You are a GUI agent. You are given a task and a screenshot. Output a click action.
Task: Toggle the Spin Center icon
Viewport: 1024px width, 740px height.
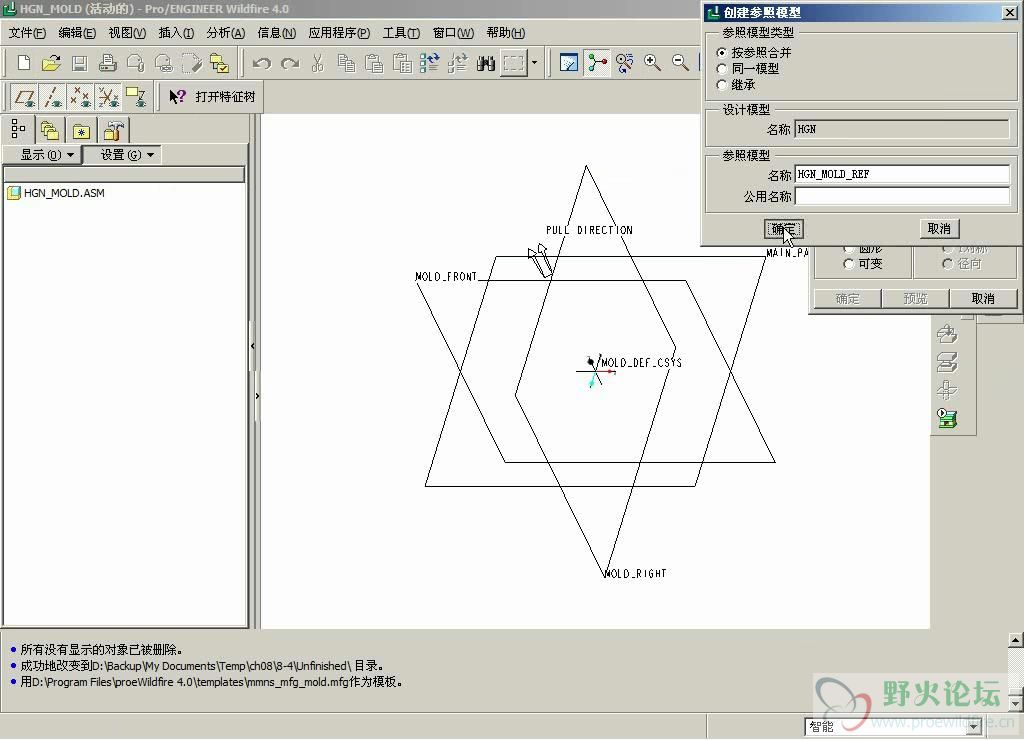point(597,63)
